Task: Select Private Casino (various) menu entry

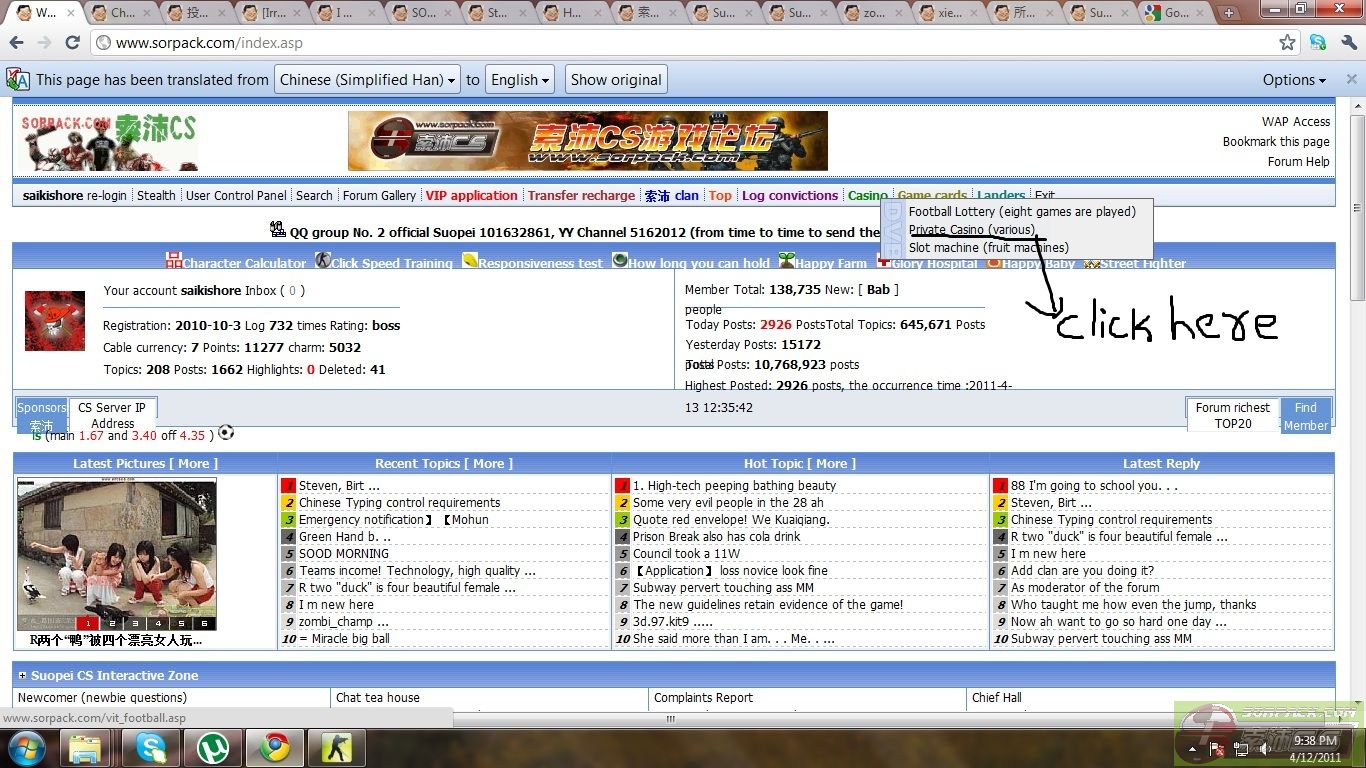Action: pyautogui.click(x=971, y=230)
